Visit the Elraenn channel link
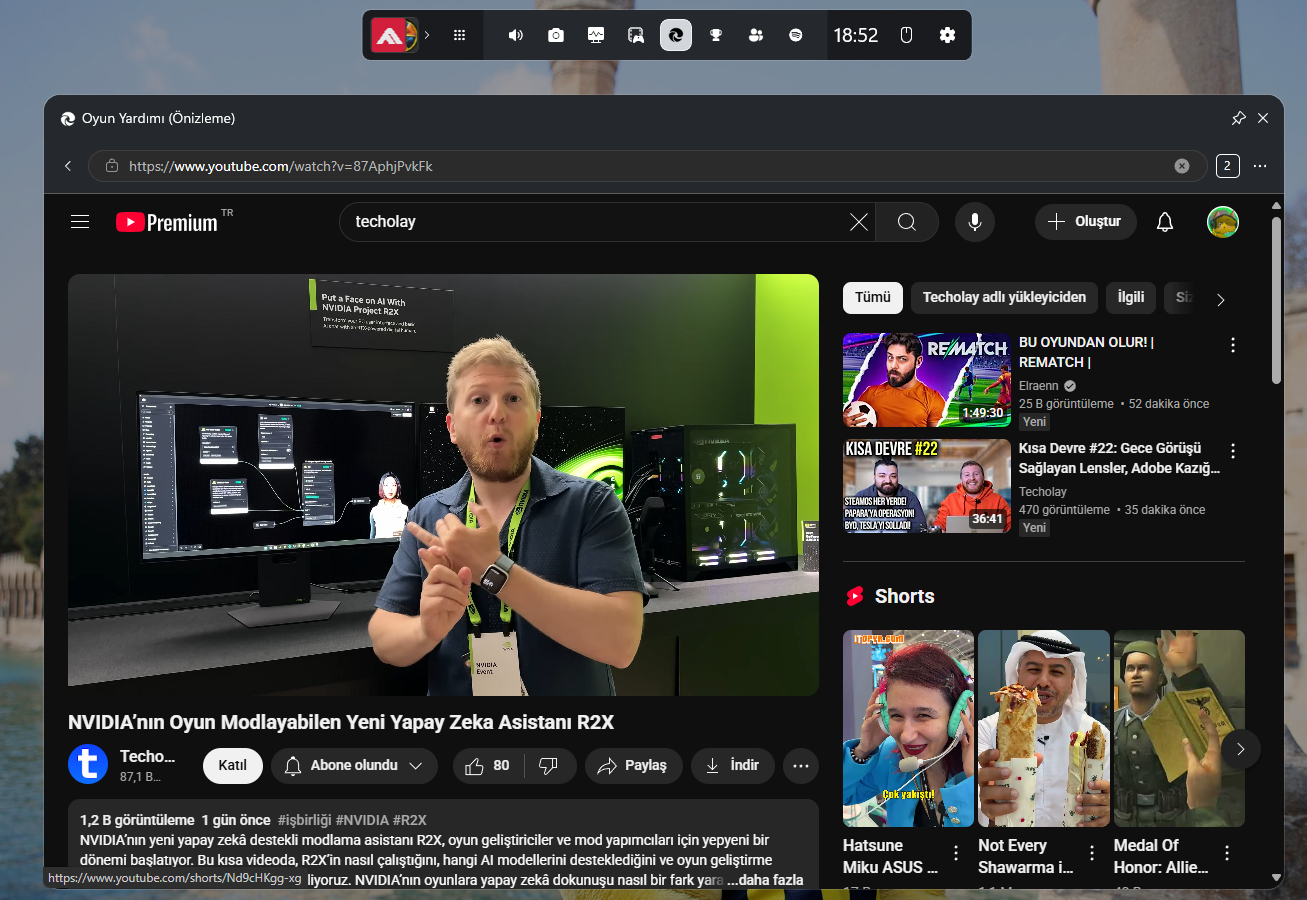Viewport: 1307px width, 900px height. (1040, 386)
